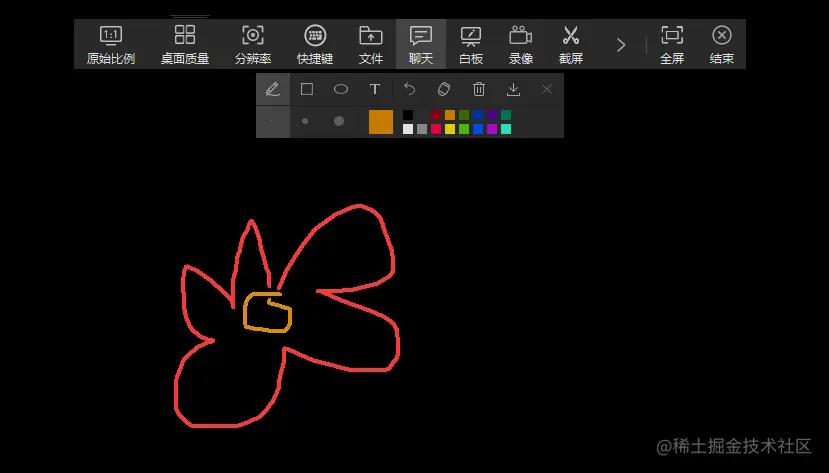Image resolution: width=829 pixels, height=473 pixels.
Task: Choose the thinnest brush size dot
Action: [x=273, y=122]
